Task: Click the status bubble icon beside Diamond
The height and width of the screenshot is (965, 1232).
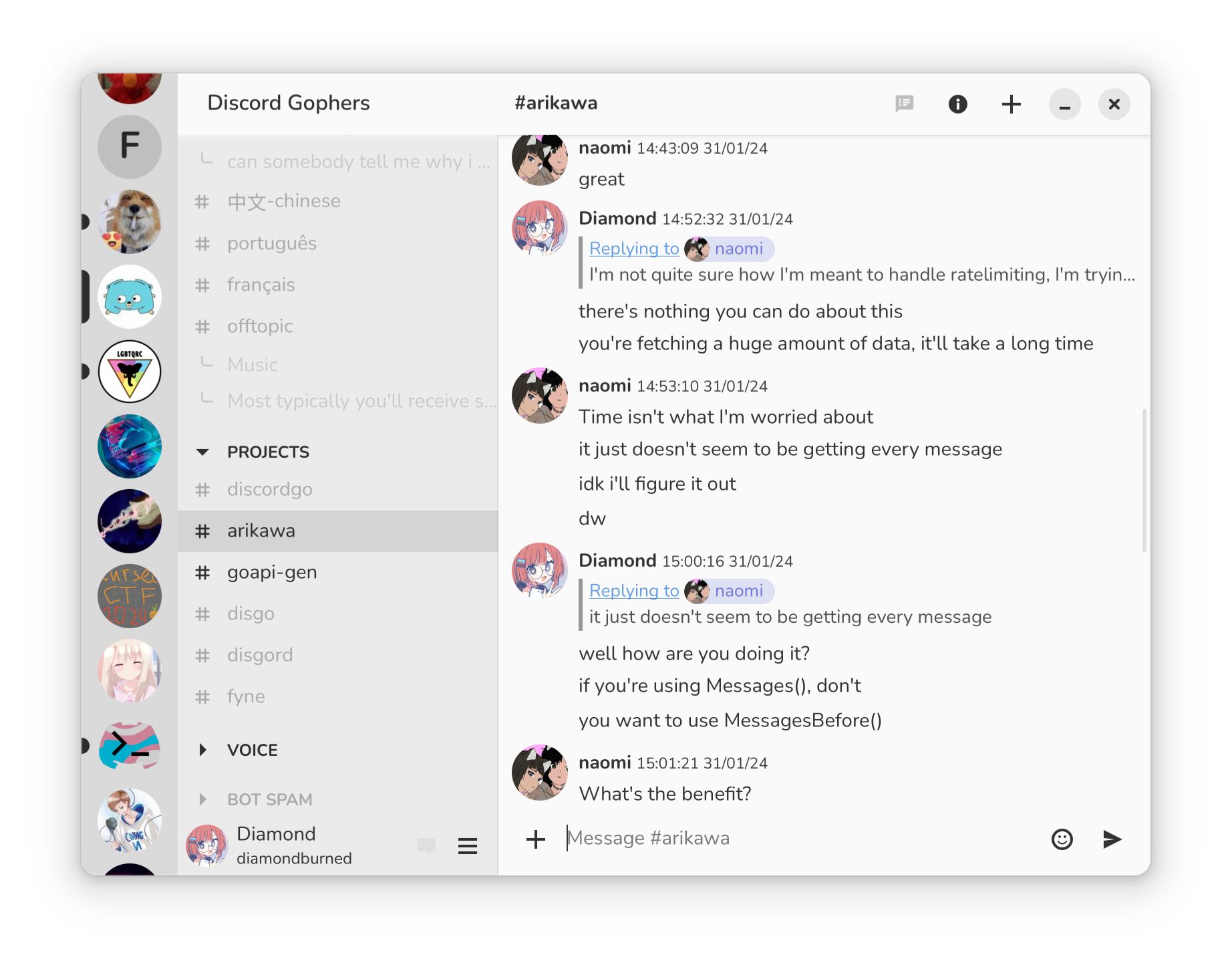Action: point(427,846)
